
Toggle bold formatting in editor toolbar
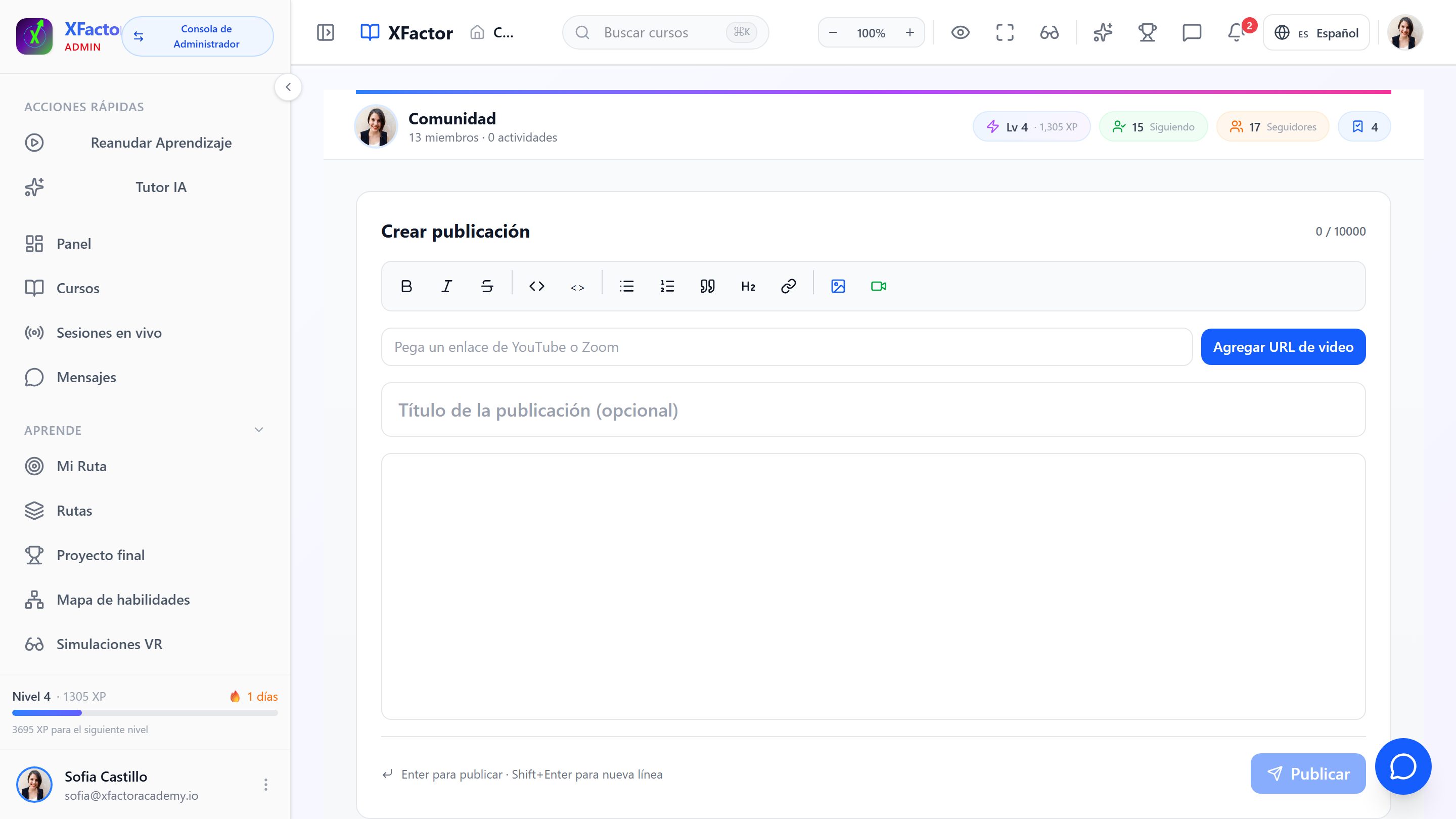pos(406,286)
